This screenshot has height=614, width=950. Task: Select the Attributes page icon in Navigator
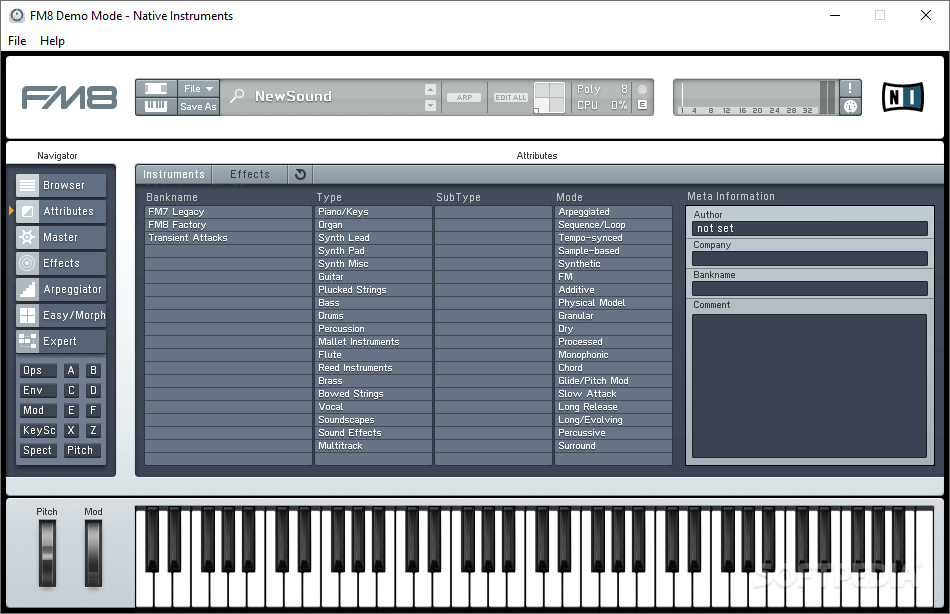27,211
